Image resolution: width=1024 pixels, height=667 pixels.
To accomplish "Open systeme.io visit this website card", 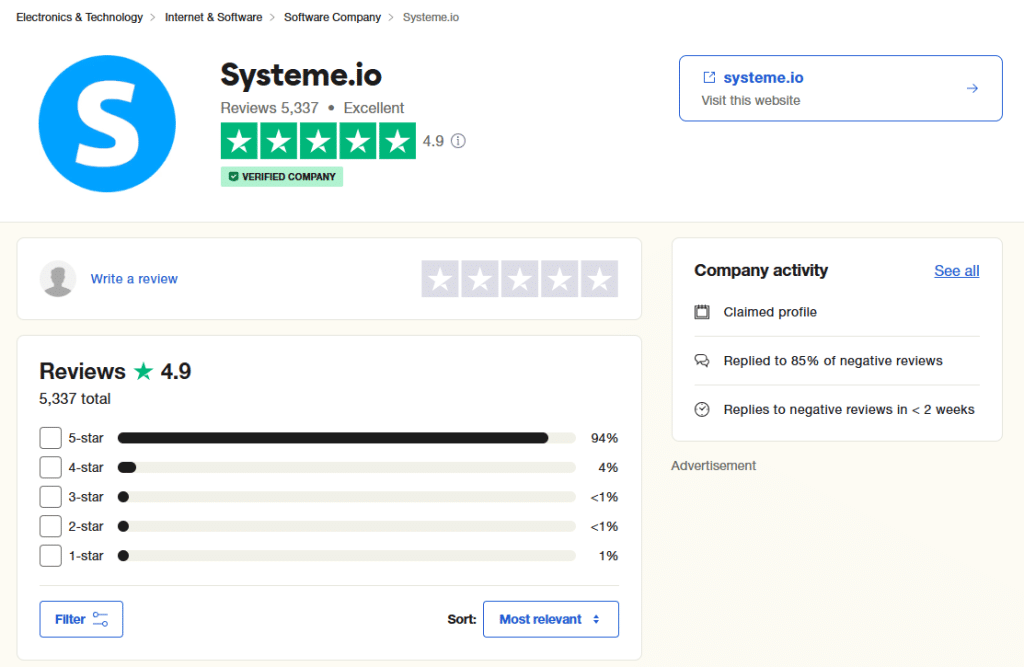I will 840,88.
